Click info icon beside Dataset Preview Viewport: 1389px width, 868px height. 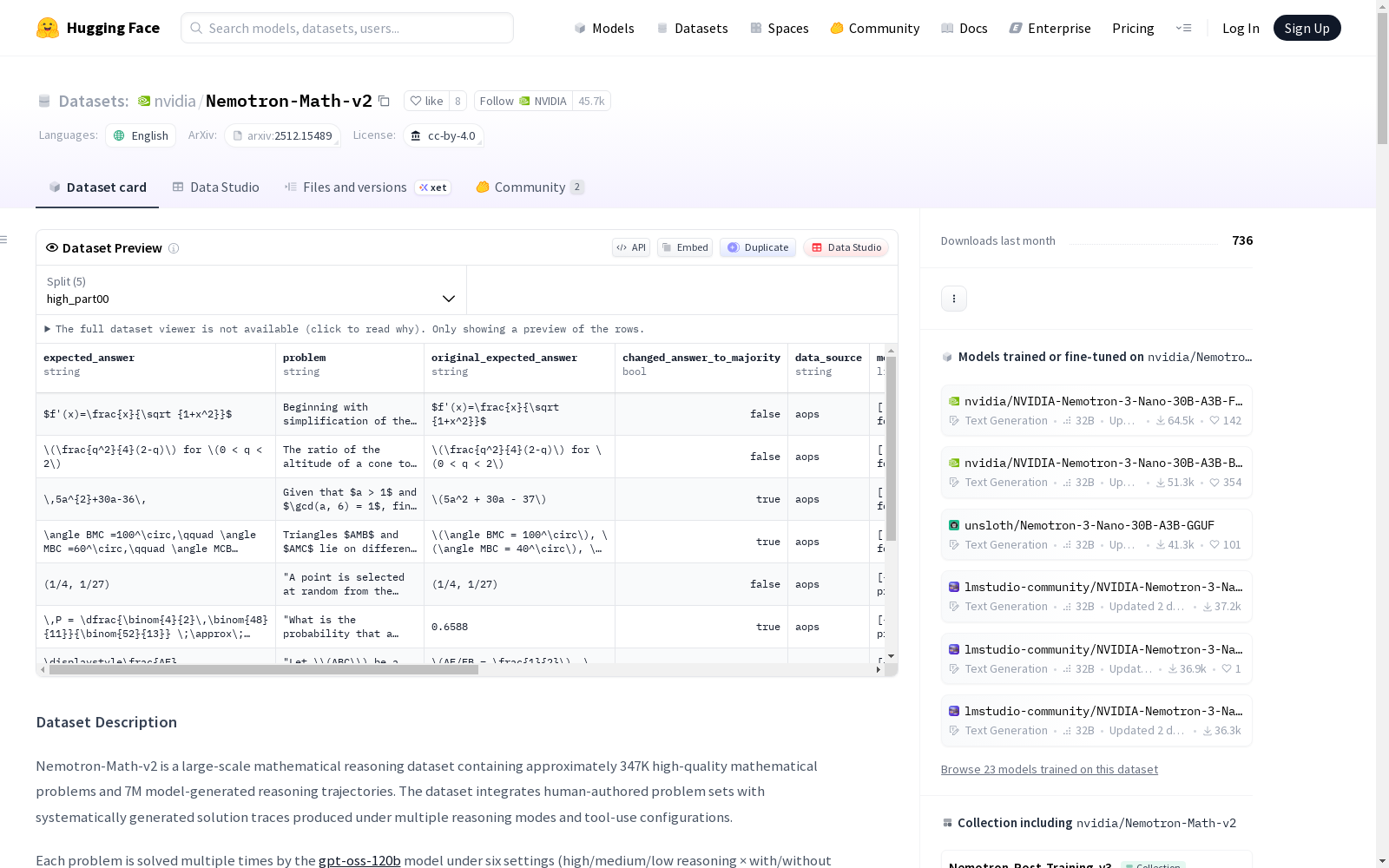(x=174, y=248)
